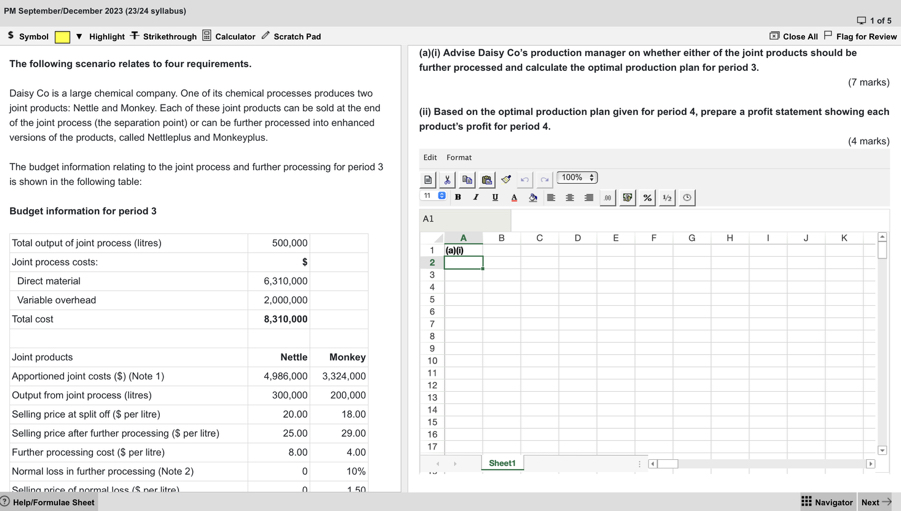Expand the highlight color dropdown arrow
Viewport: 901px width, 511px height.
pyautogui.click(x=79, y=37)
